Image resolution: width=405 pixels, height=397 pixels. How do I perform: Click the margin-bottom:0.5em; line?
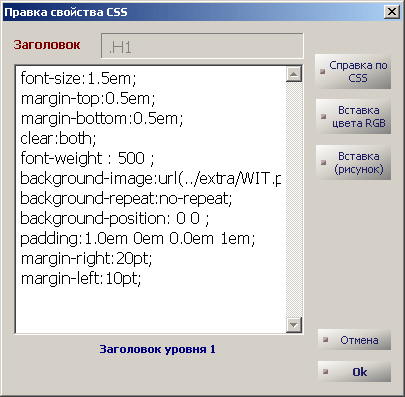(102, 118)
